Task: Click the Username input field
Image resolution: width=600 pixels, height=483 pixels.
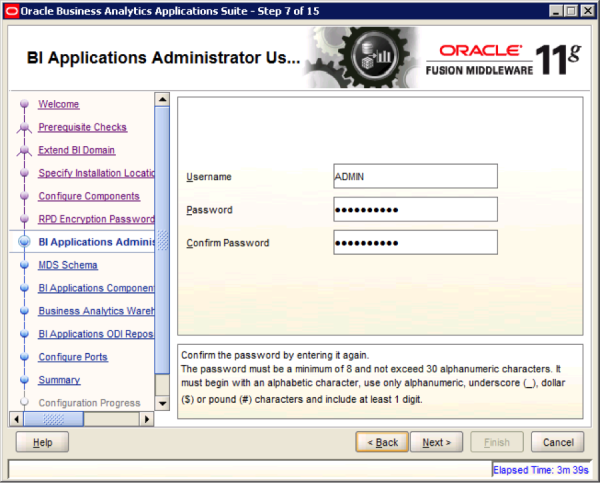Action: [x=416, y=176]
